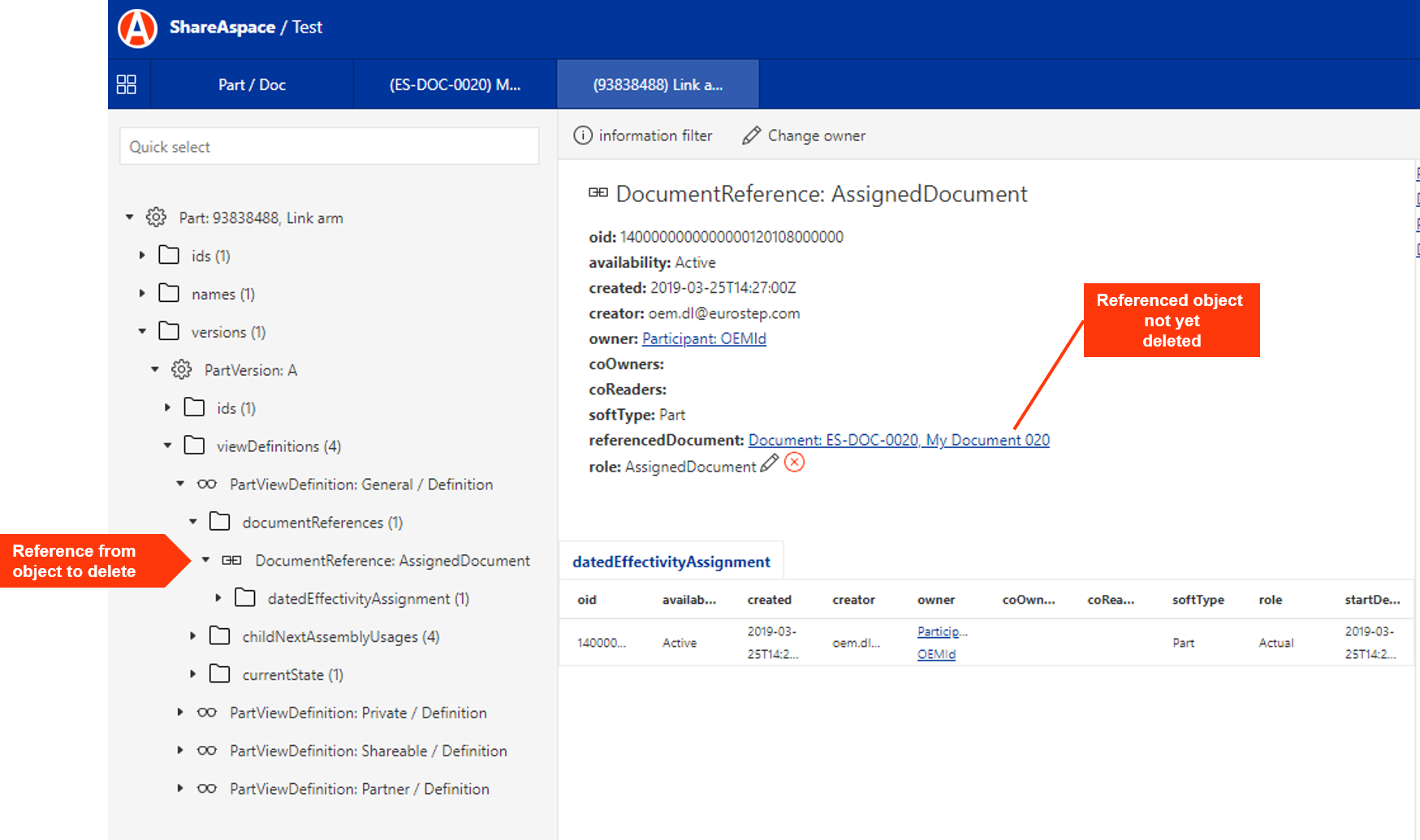This screenshot has width=1420, height=840.
Task: Click the gear icon for Part 93838488
Action: pyautogui.click(x=156, y=218)
